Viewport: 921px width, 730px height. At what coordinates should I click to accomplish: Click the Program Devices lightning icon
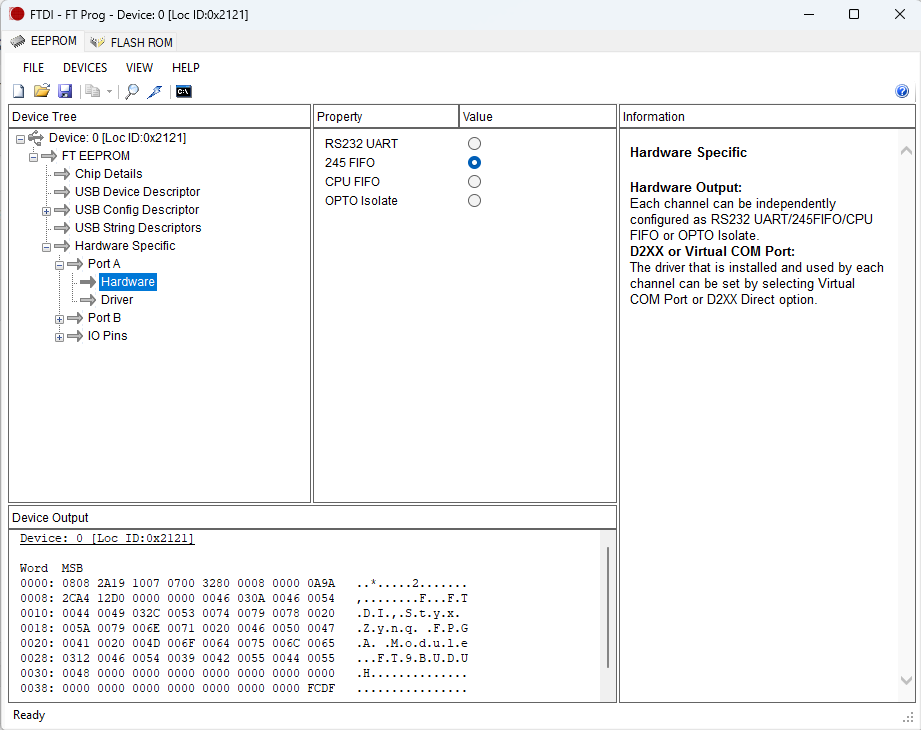154,91
